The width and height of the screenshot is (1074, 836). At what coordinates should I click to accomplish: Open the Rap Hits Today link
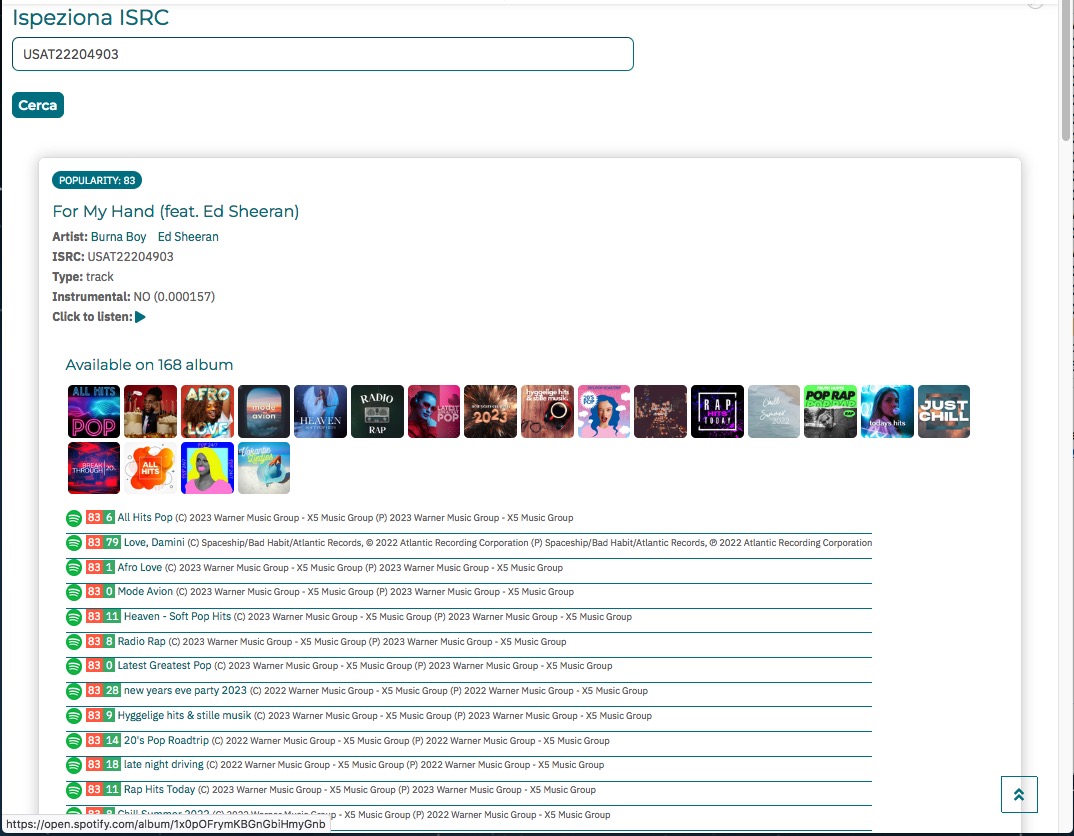[x=160, y=789]
